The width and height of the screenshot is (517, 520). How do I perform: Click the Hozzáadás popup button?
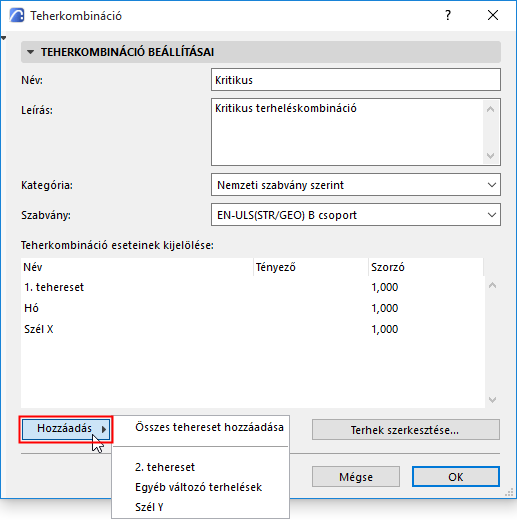[66, 429]
